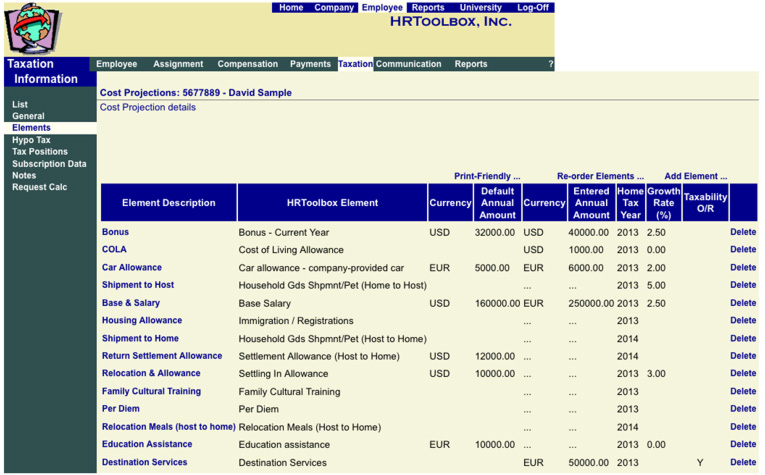The height and width of the screenshot is (475, 765).
Task: Open the Company top menu
Action: coord(334,7)
